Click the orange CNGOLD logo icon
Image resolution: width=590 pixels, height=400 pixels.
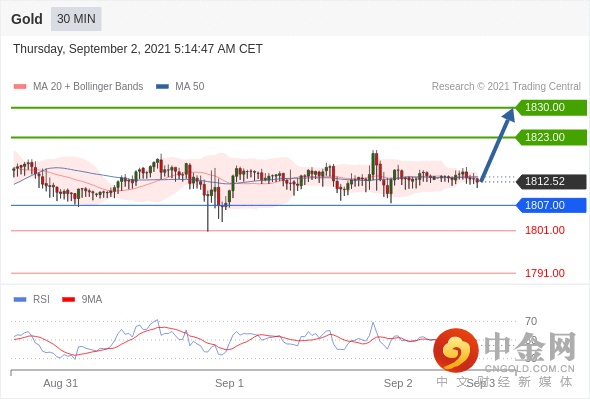pyautogui.click(x=456, y=350)
